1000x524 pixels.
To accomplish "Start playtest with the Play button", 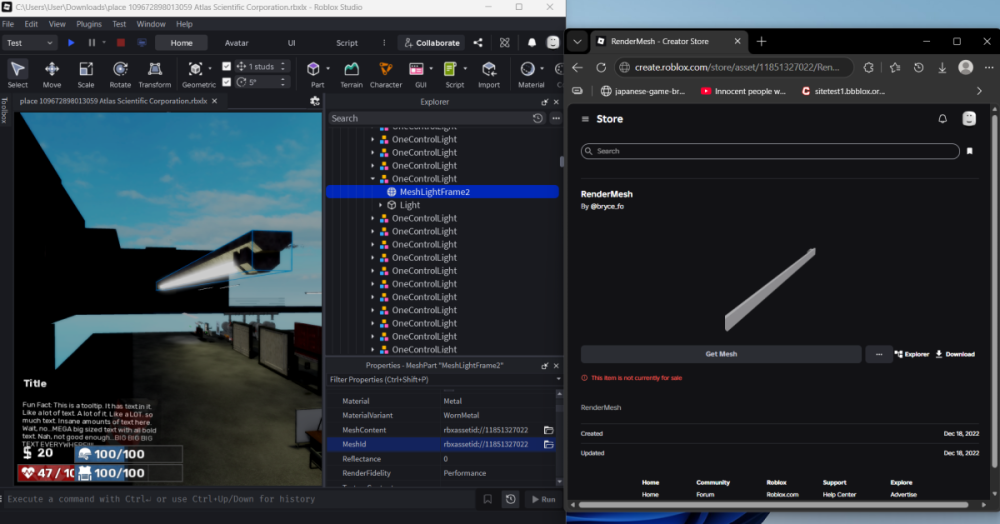I will pyautogui.click(x=71, y=43).
